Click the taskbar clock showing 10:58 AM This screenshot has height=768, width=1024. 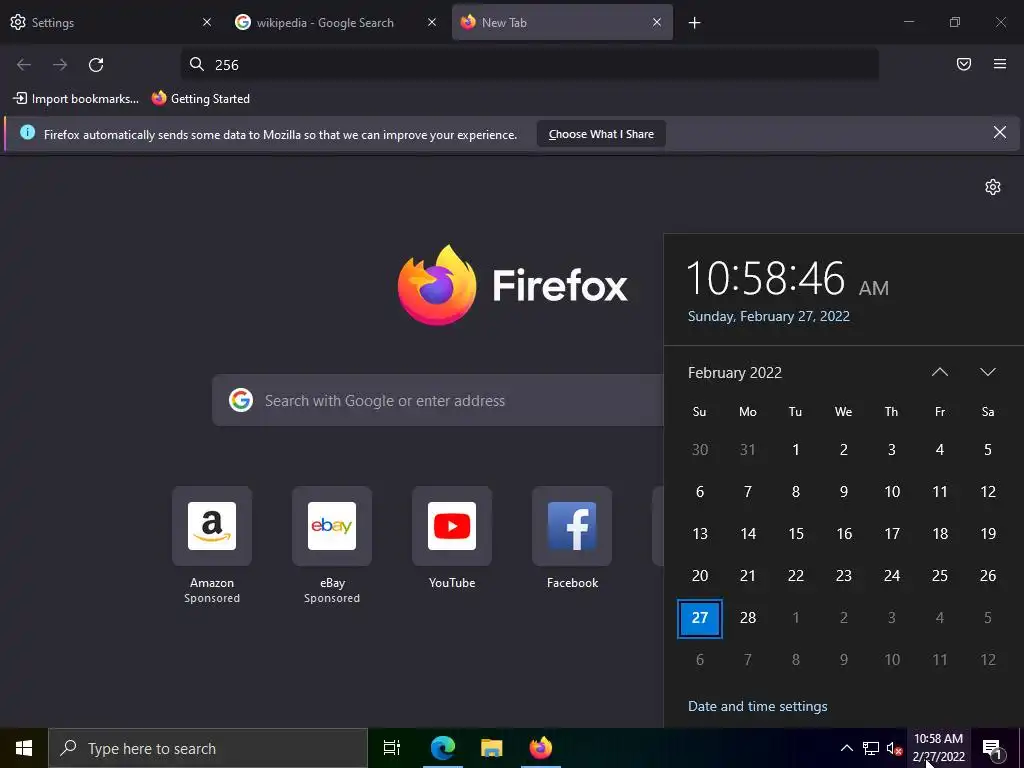click(x=938, y=748)
